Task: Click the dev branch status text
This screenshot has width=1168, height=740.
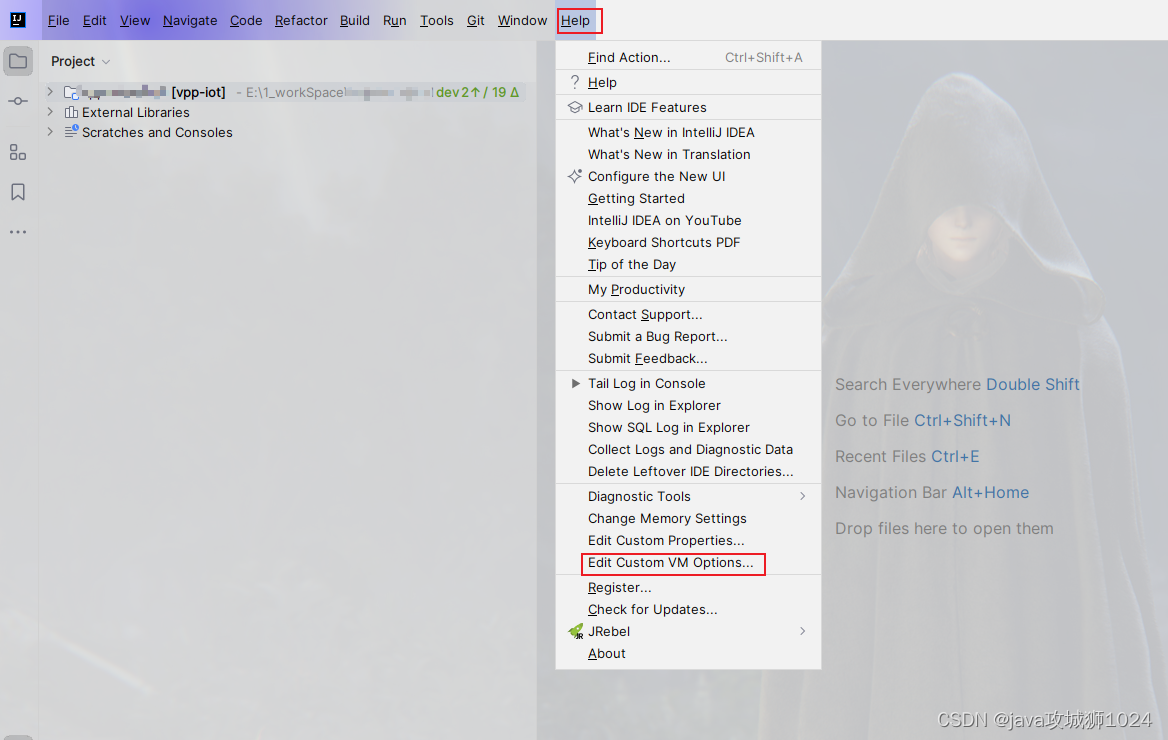Action: tap(477, 92)
